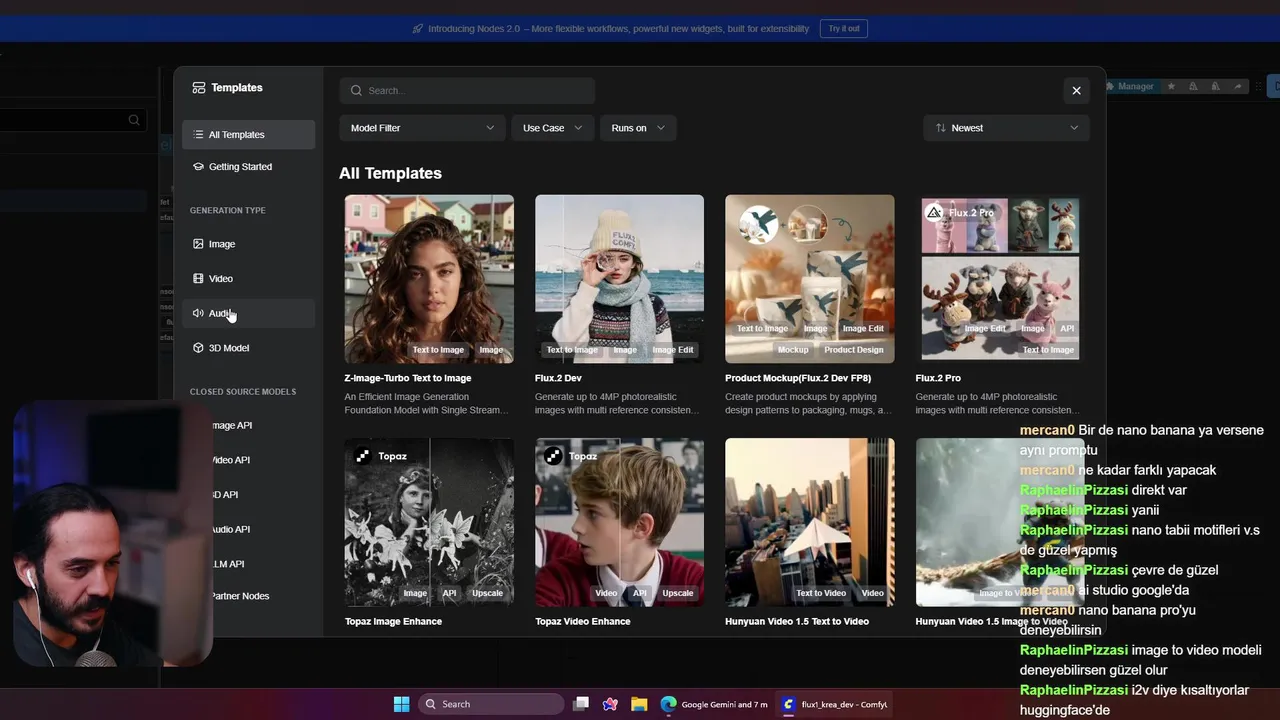1280x720 pixels.
Task: Open the Image generation type category
Action: point(248,244)
